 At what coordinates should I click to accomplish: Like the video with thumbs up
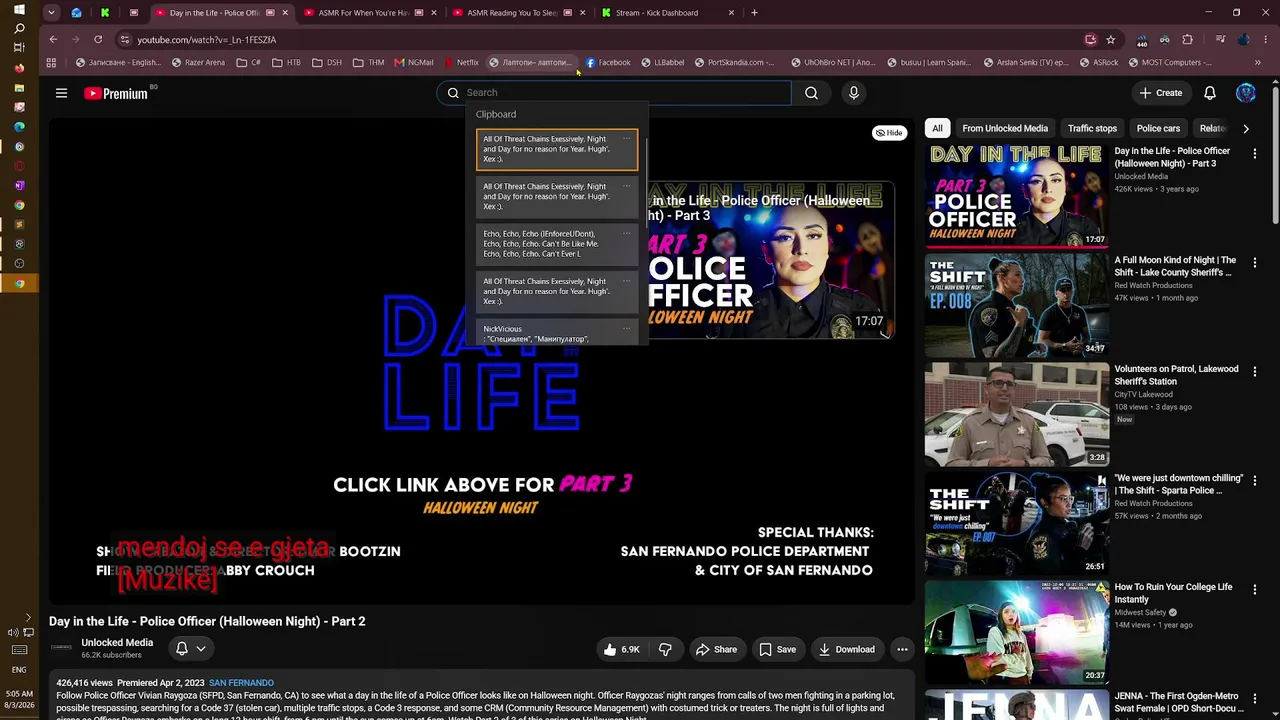(621, 649)
